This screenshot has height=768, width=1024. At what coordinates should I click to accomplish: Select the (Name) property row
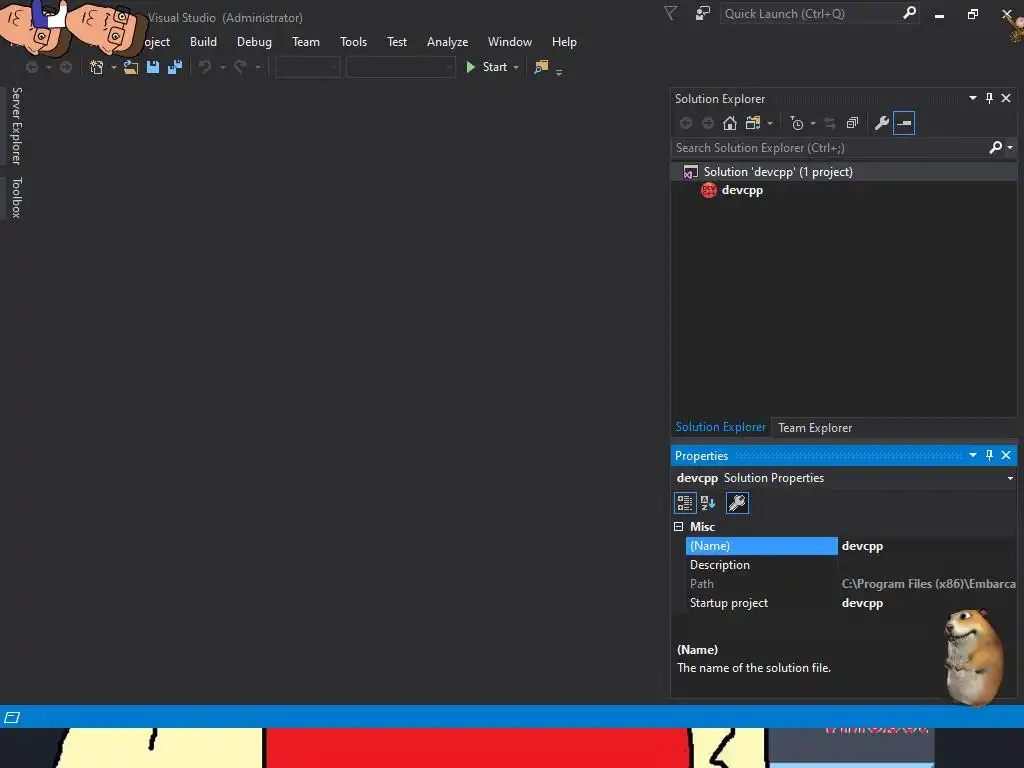point(852,546)
